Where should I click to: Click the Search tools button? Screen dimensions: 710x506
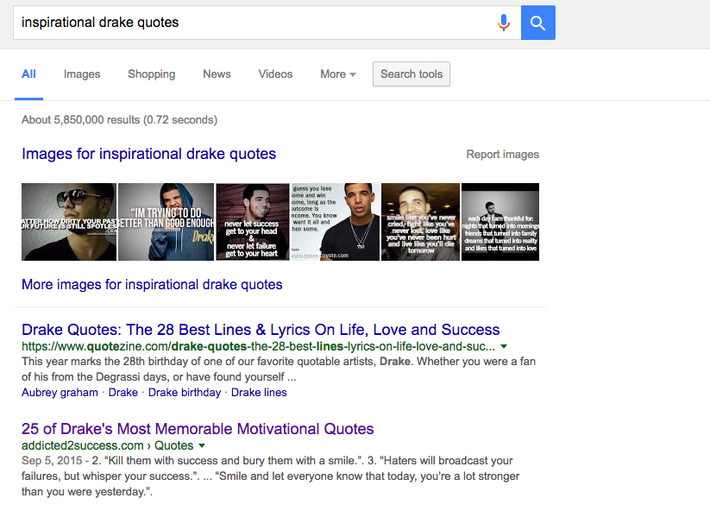[411, 74]
